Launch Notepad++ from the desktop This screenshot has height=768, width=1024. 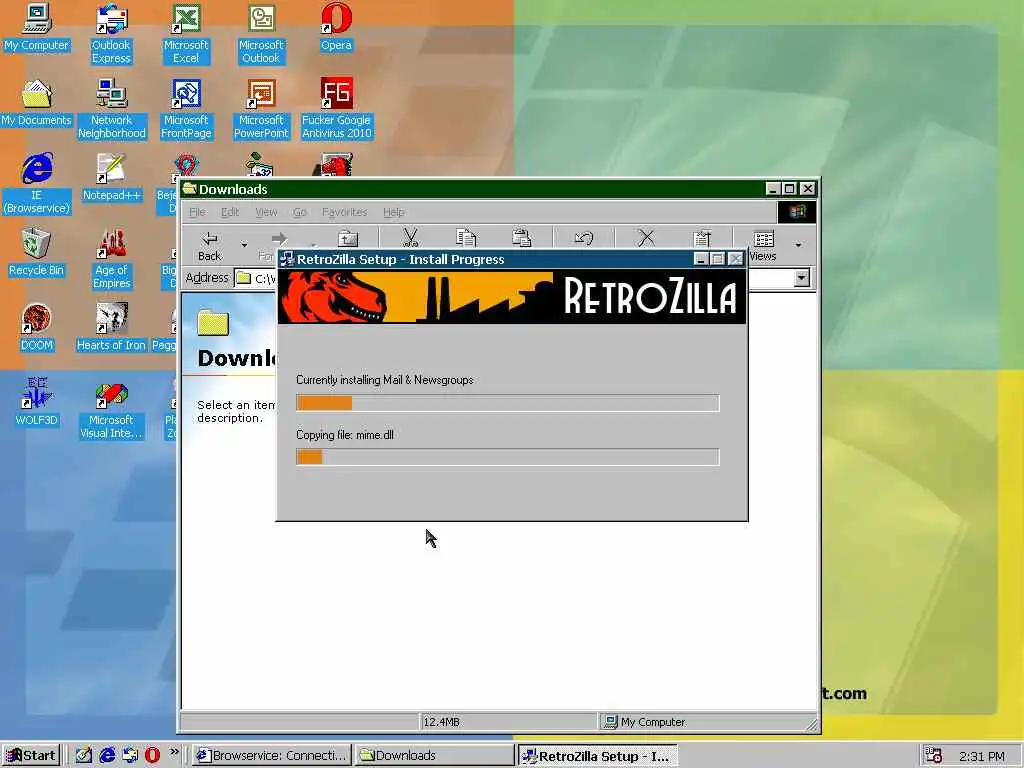pos(112,178)
